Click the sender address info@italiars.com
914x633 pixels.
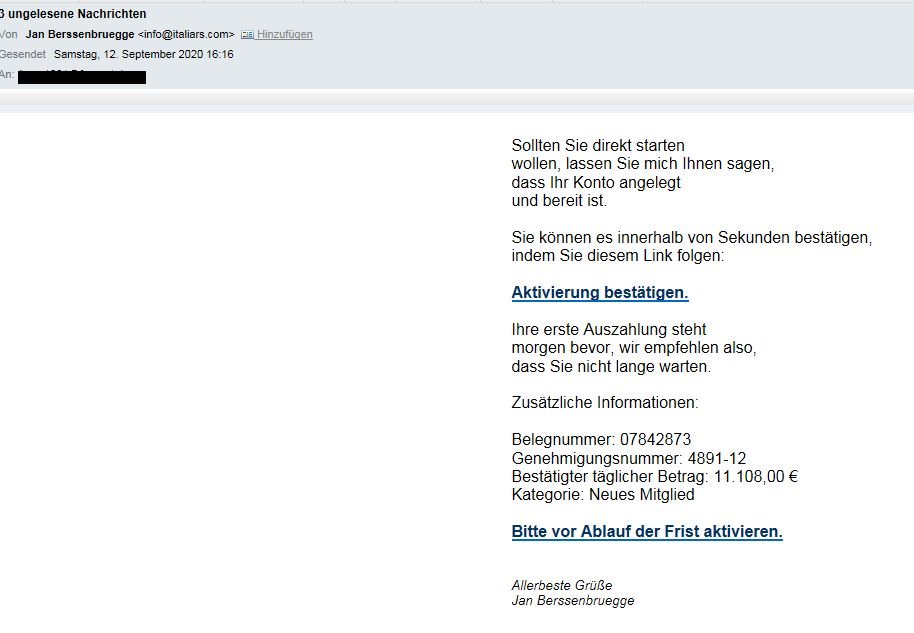click(x=186, y=34)
